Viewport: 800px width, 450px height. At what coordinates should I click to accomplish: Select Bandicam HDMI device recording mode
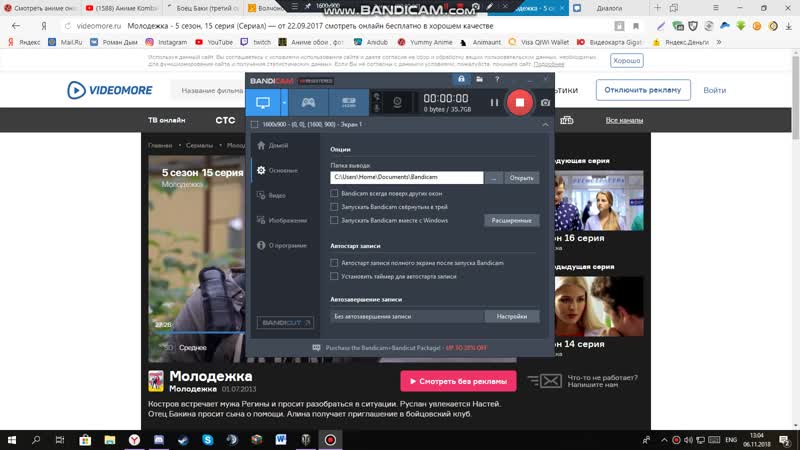pyautogui.click(x=349, y=103)
